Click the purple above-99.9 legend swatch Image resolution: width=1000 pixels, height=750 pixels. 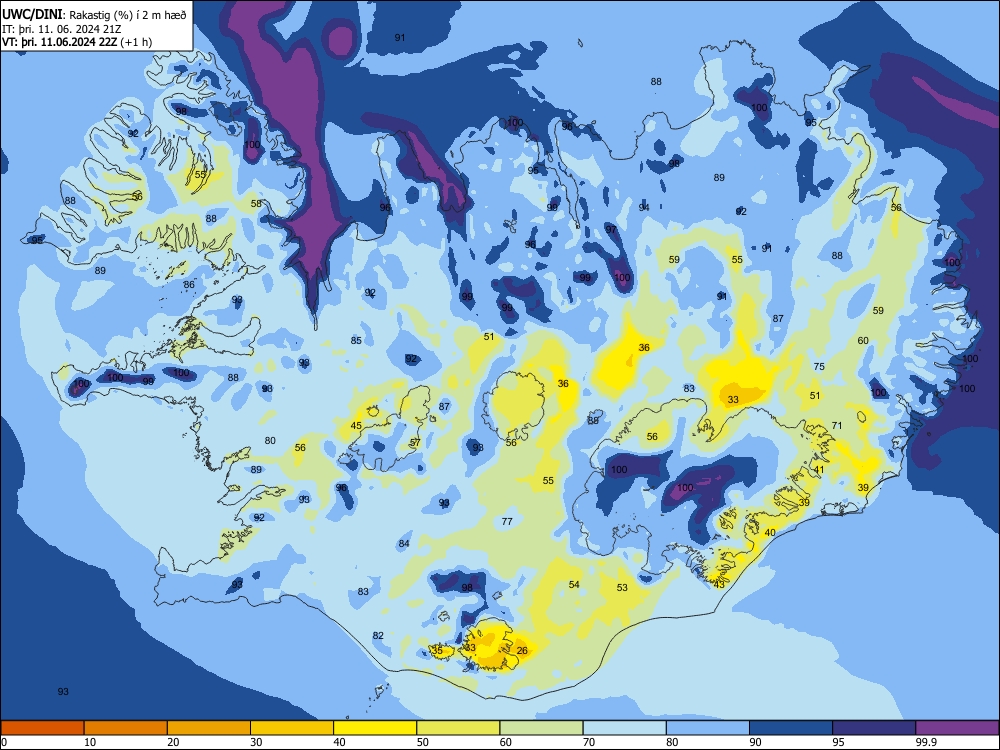[957, 728]
